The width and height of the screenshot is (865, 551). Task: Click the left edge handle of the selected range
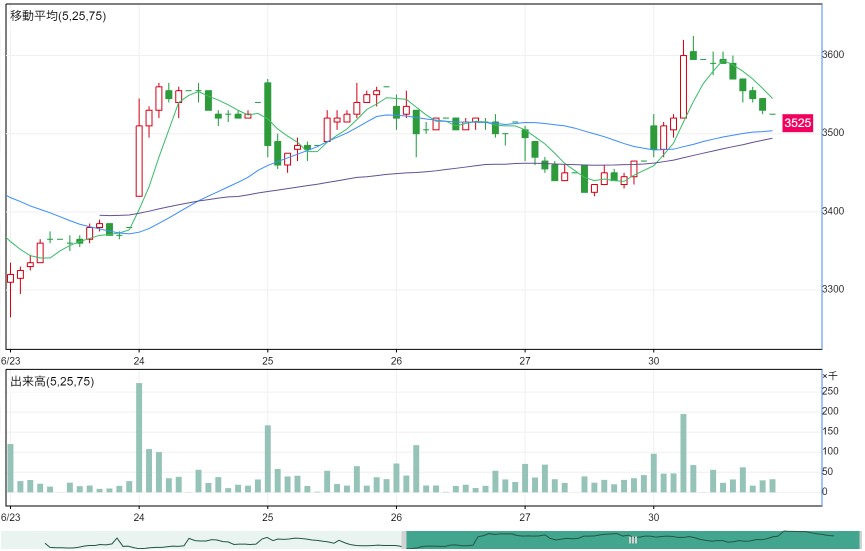[404, 540]
